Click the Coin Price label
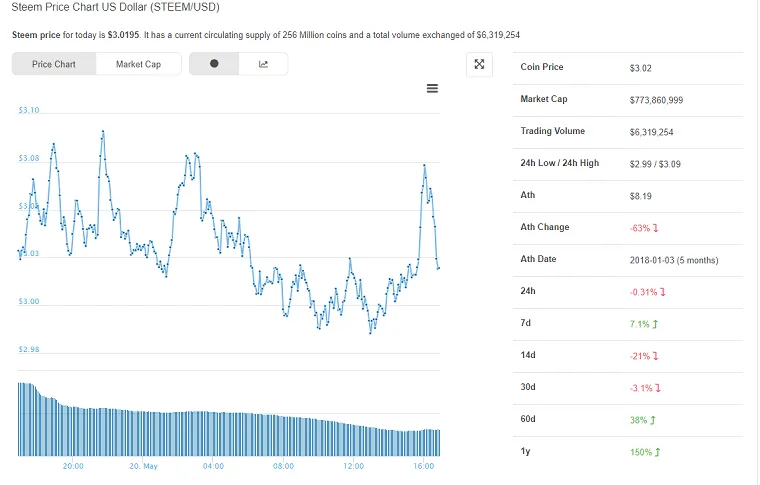Image resolution: width=760 pixels, height=485 pixels. click(541, 67)
